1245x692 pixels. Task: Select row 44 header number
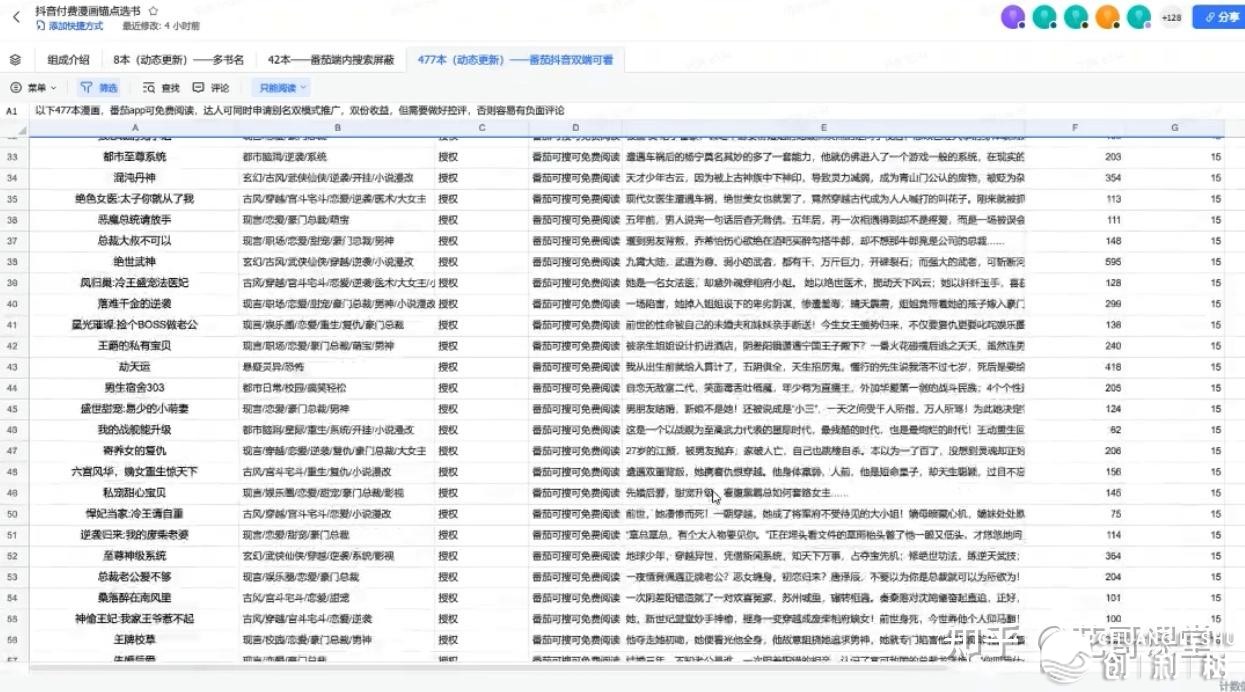coord(13,388)
